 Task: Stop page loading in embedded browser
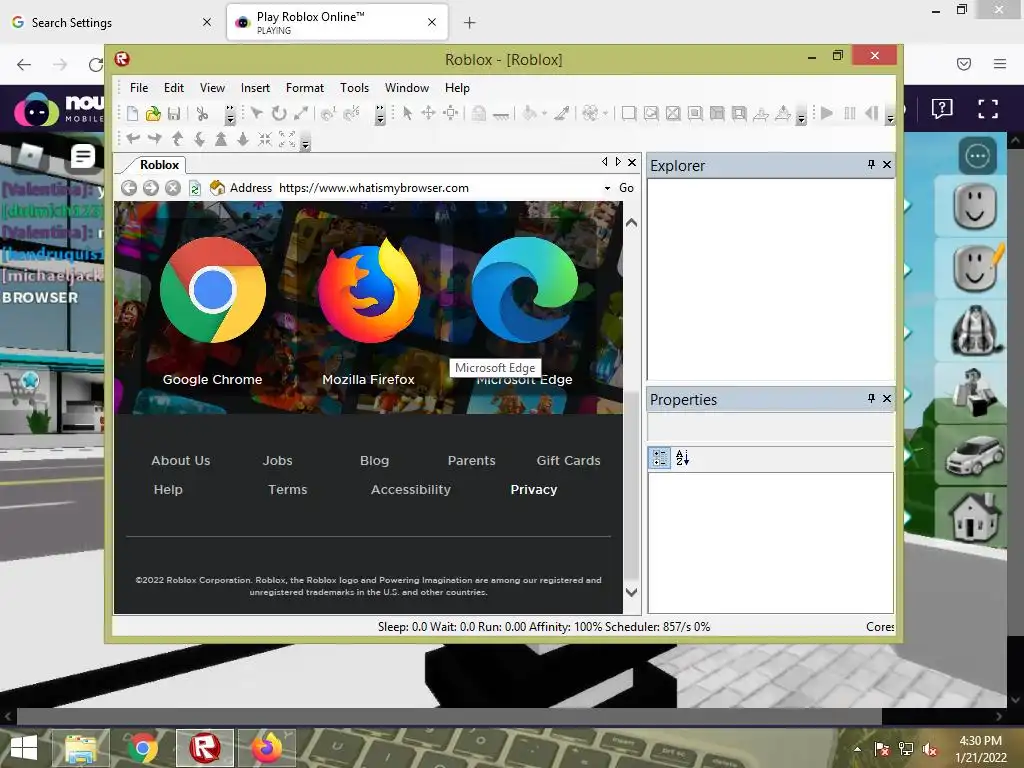[172, 188]
